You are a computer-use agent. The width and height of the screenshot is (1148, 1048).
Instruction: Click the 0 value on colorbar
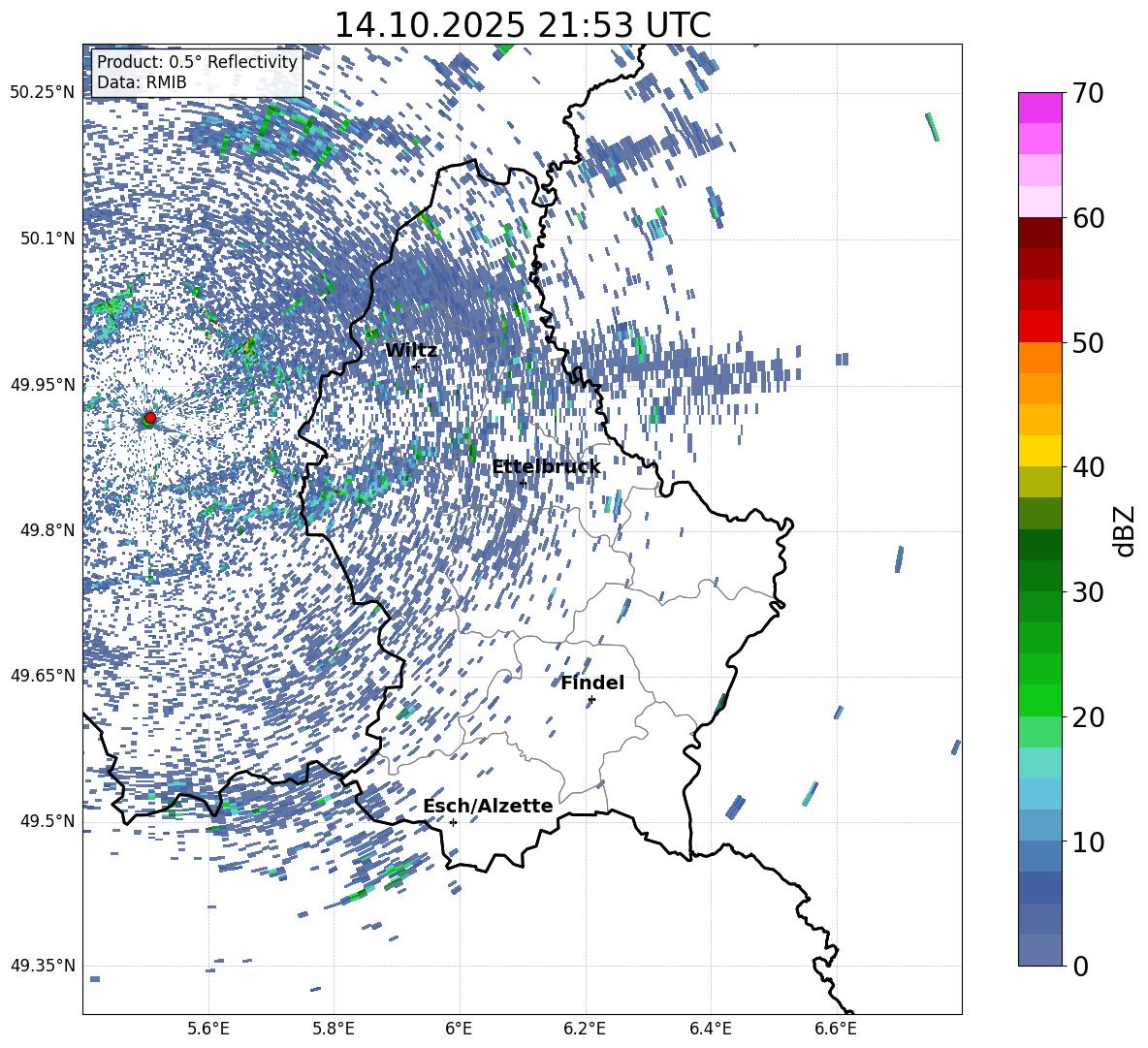(1080, 966)
